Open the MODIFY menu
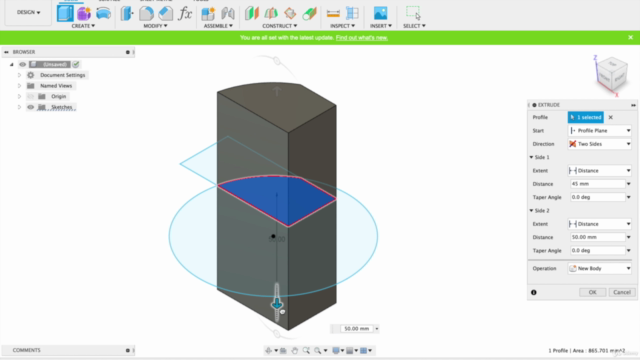This screenshot has width=640, height=360. click(x=155, y=26)
